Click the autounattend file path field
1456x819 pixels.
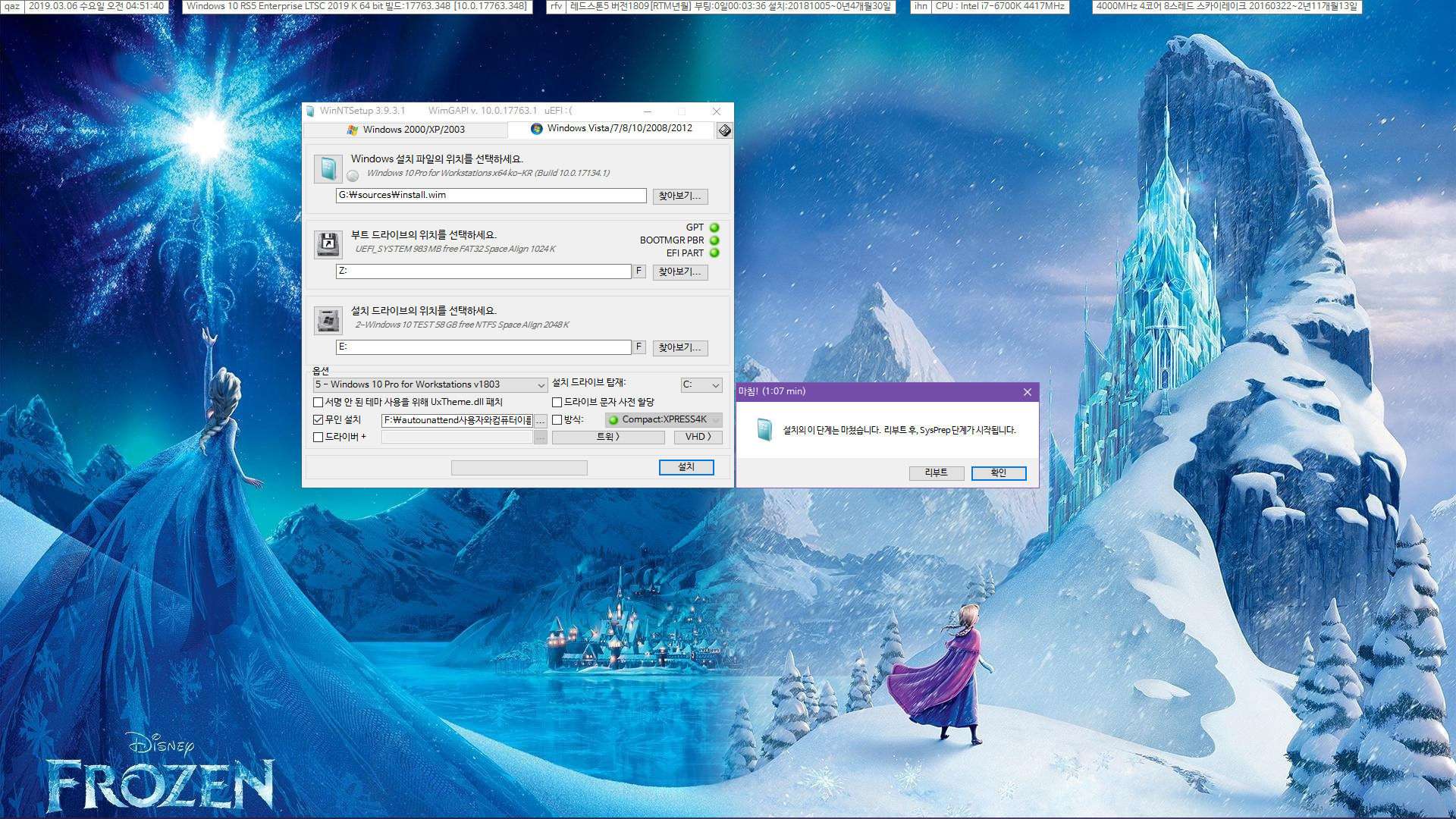pyautogui.click(x=457, y=420)
